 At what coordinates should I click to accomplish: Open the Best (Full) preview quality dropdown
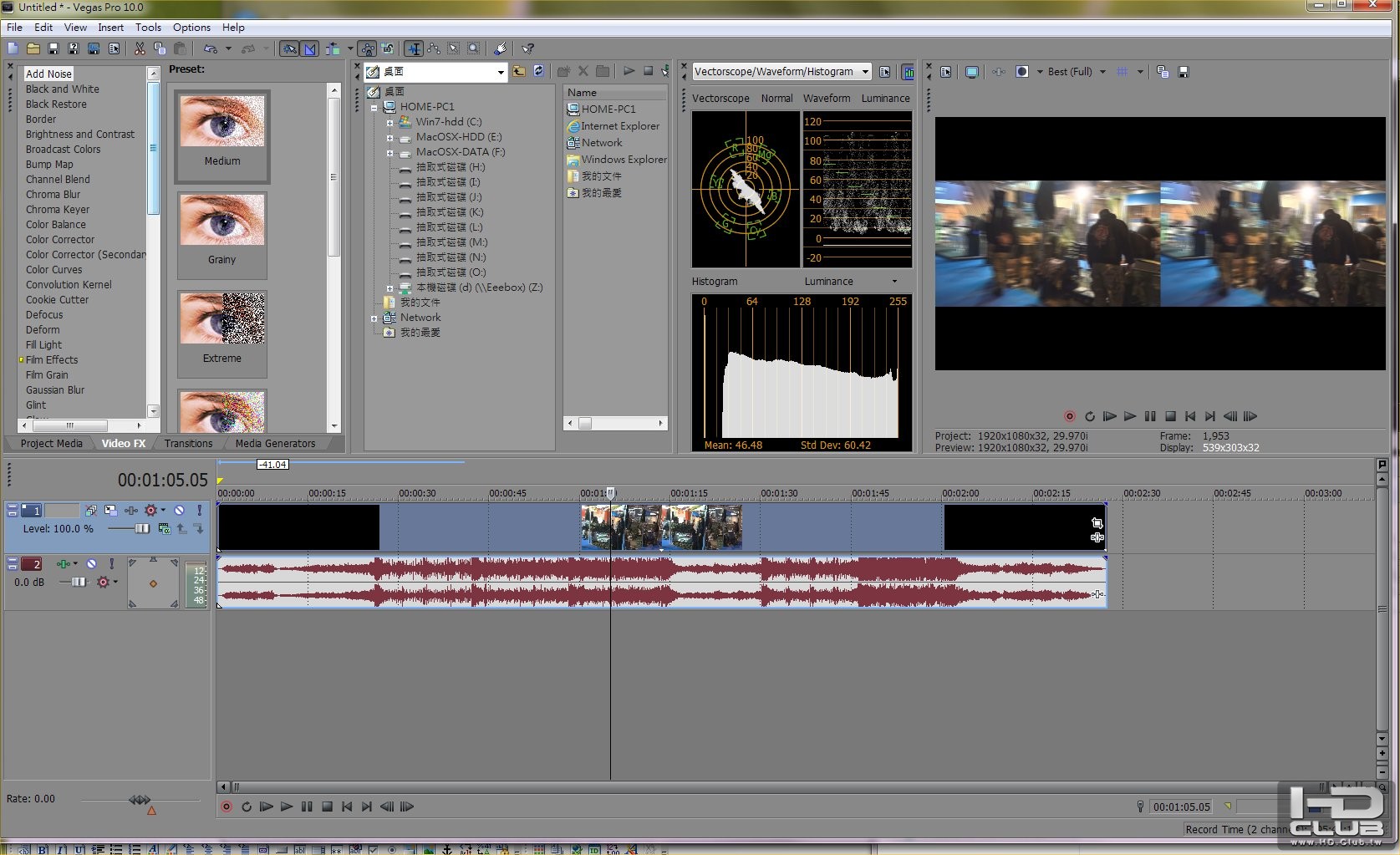(1102, 72)
